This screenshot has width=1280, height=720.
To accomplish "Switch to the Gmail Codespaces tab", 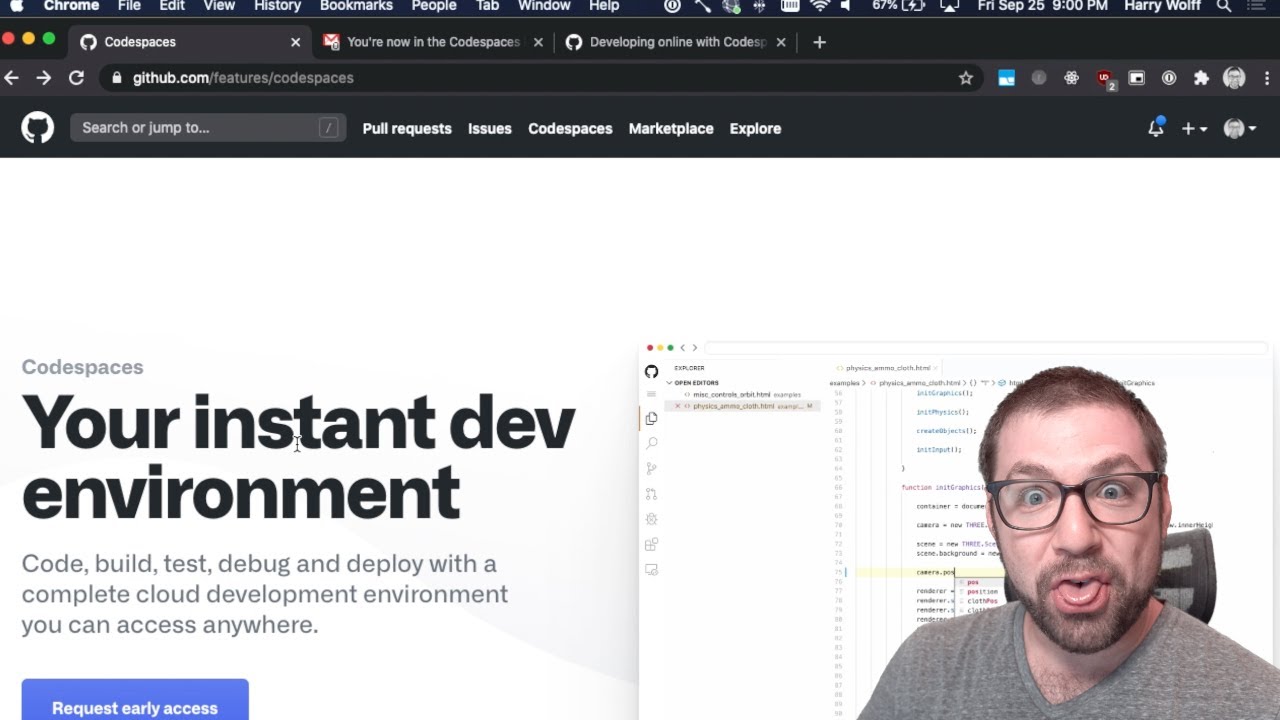I will (432, 42).
